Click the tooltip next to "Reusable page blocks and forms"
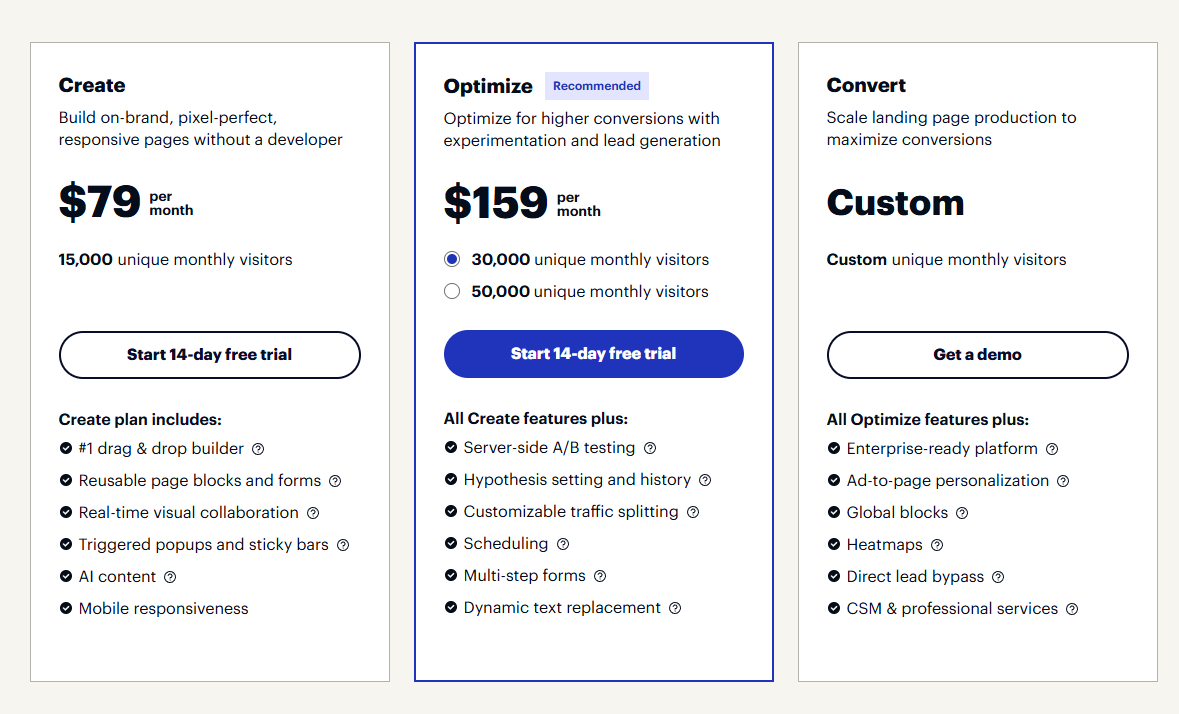1179x714 pixels. click(336, 480)
